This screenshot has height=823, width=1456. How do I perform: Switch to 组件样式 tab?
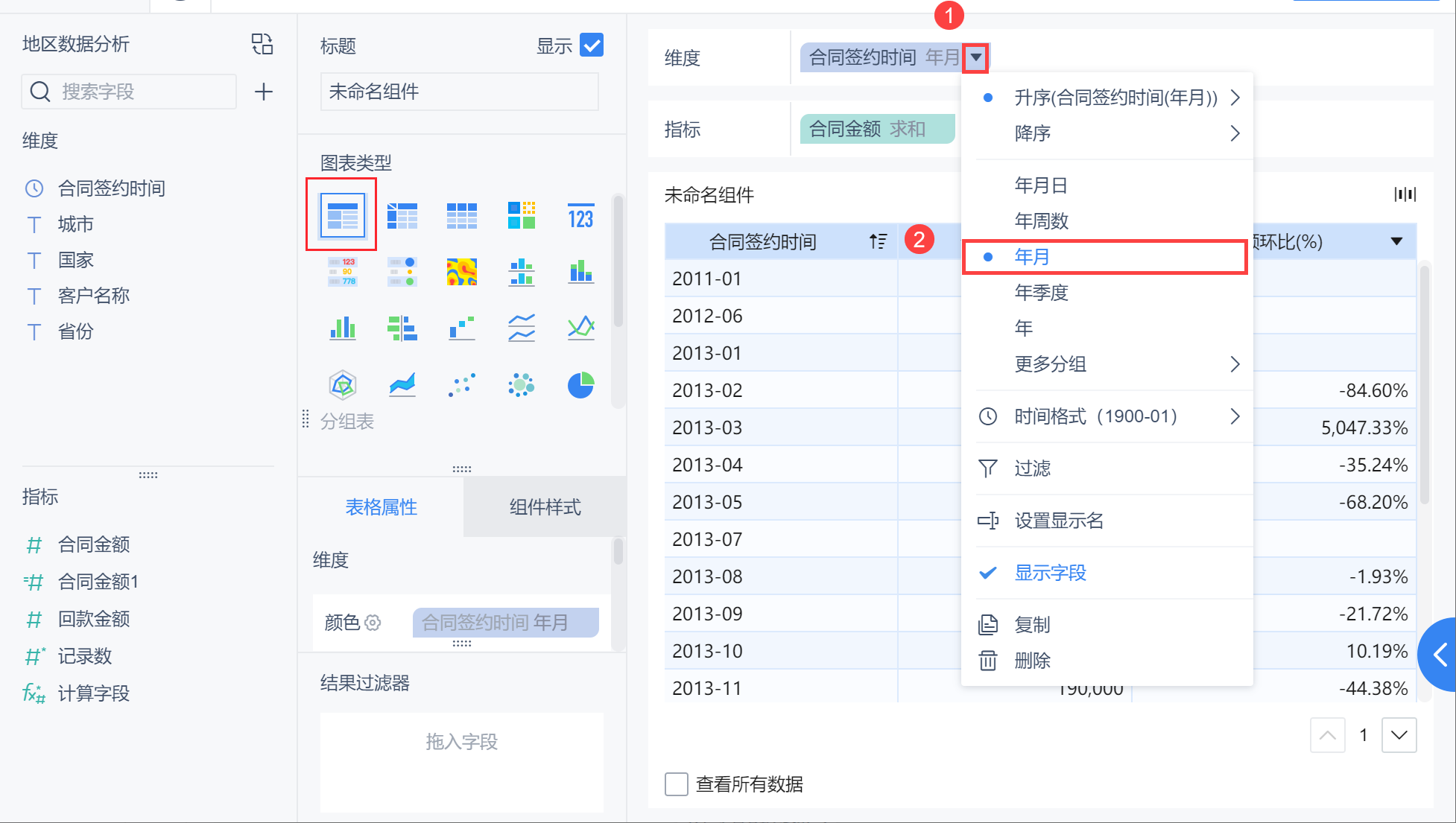(x=545, y=507)
